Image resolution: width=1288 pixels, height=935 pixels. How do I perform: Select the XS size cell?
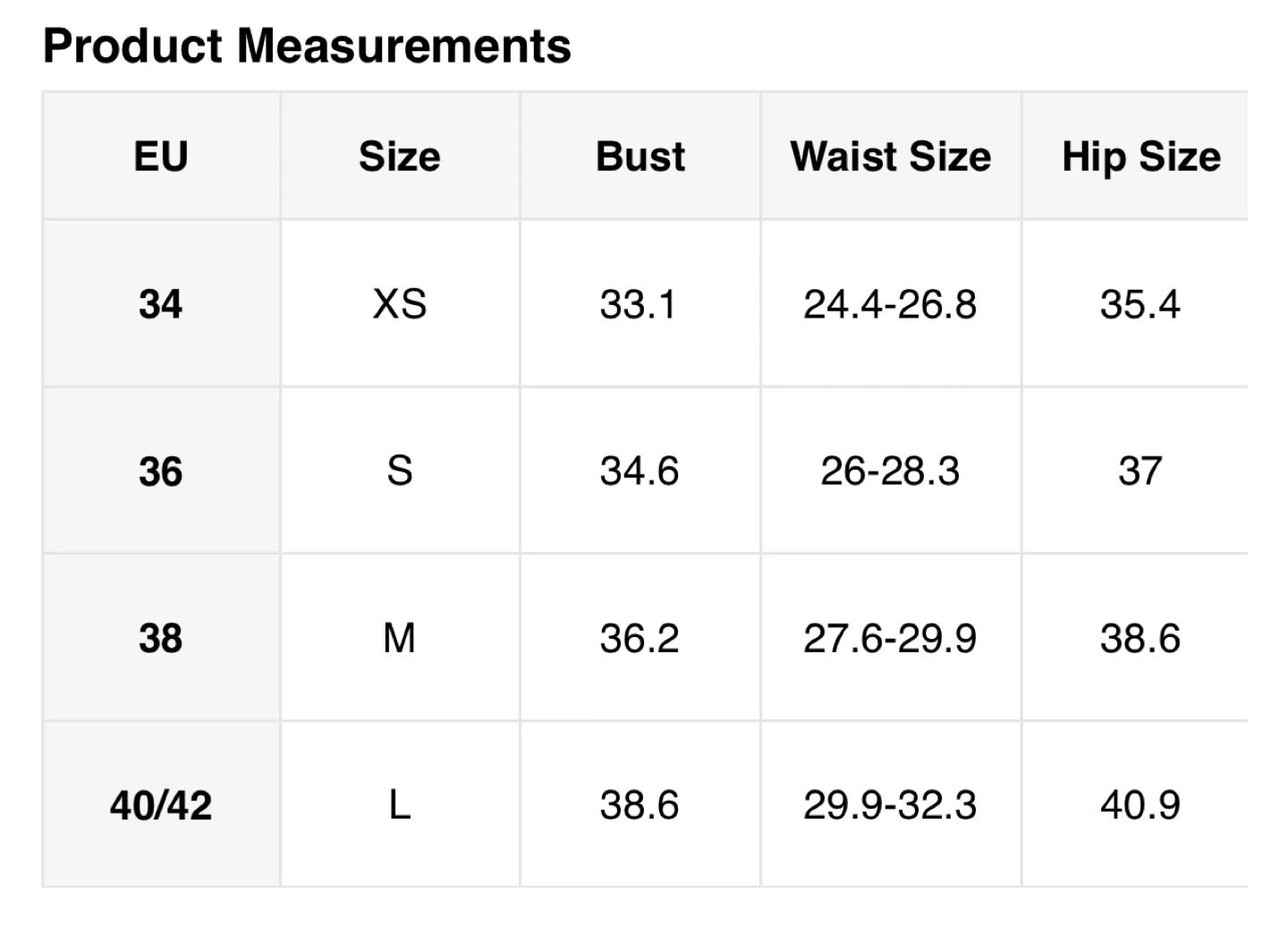pyautogui.click(x=400, y=304)
